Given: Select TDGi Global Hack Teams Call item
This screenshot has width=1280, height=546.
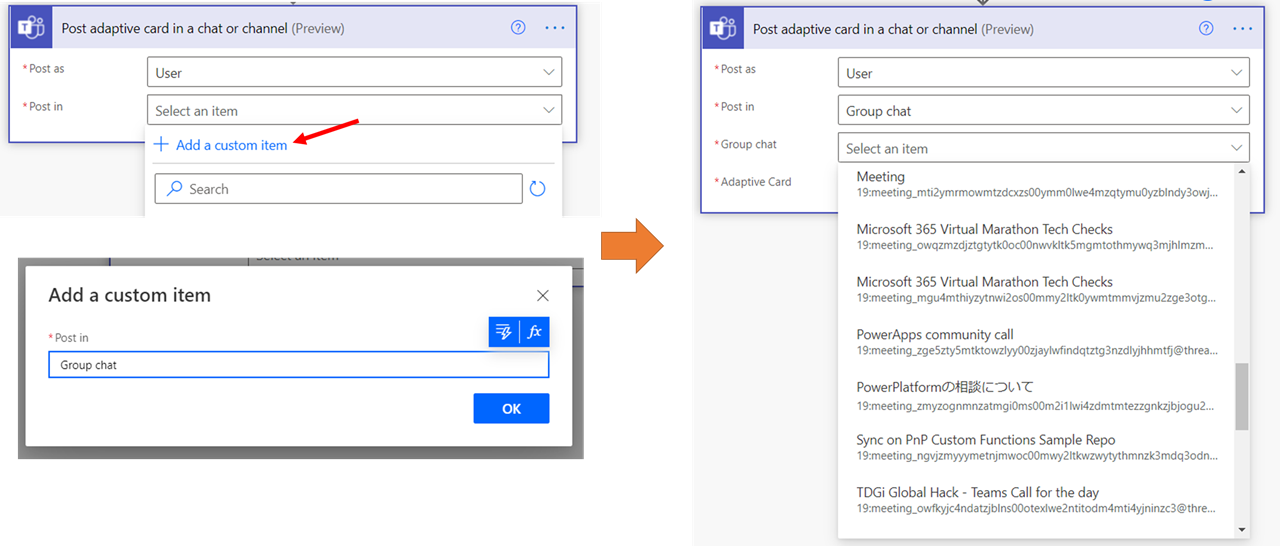Looking at the screenshot, I should point(1036,500).
